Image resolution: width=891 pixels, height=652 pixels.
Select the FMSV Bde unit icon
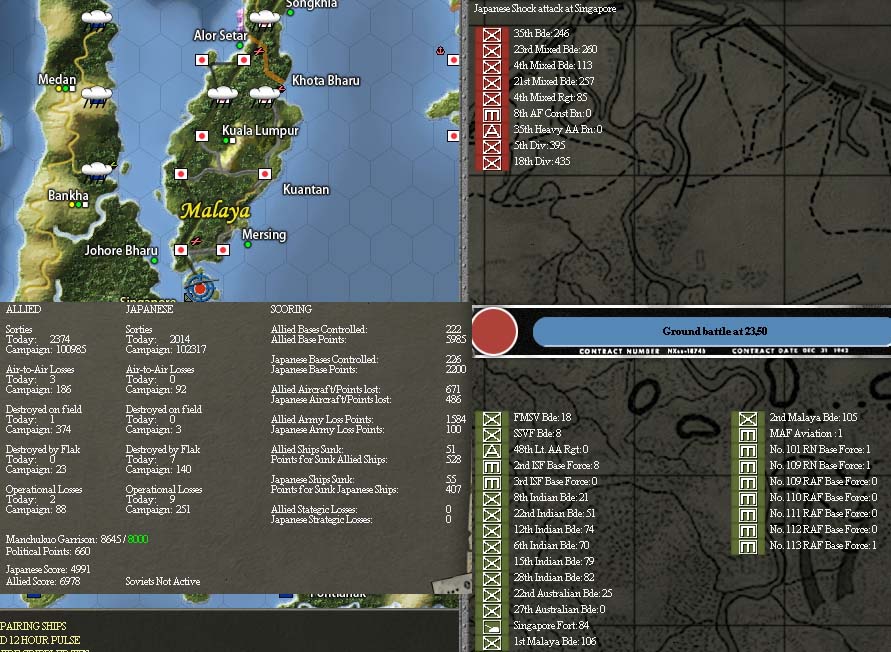492,418
